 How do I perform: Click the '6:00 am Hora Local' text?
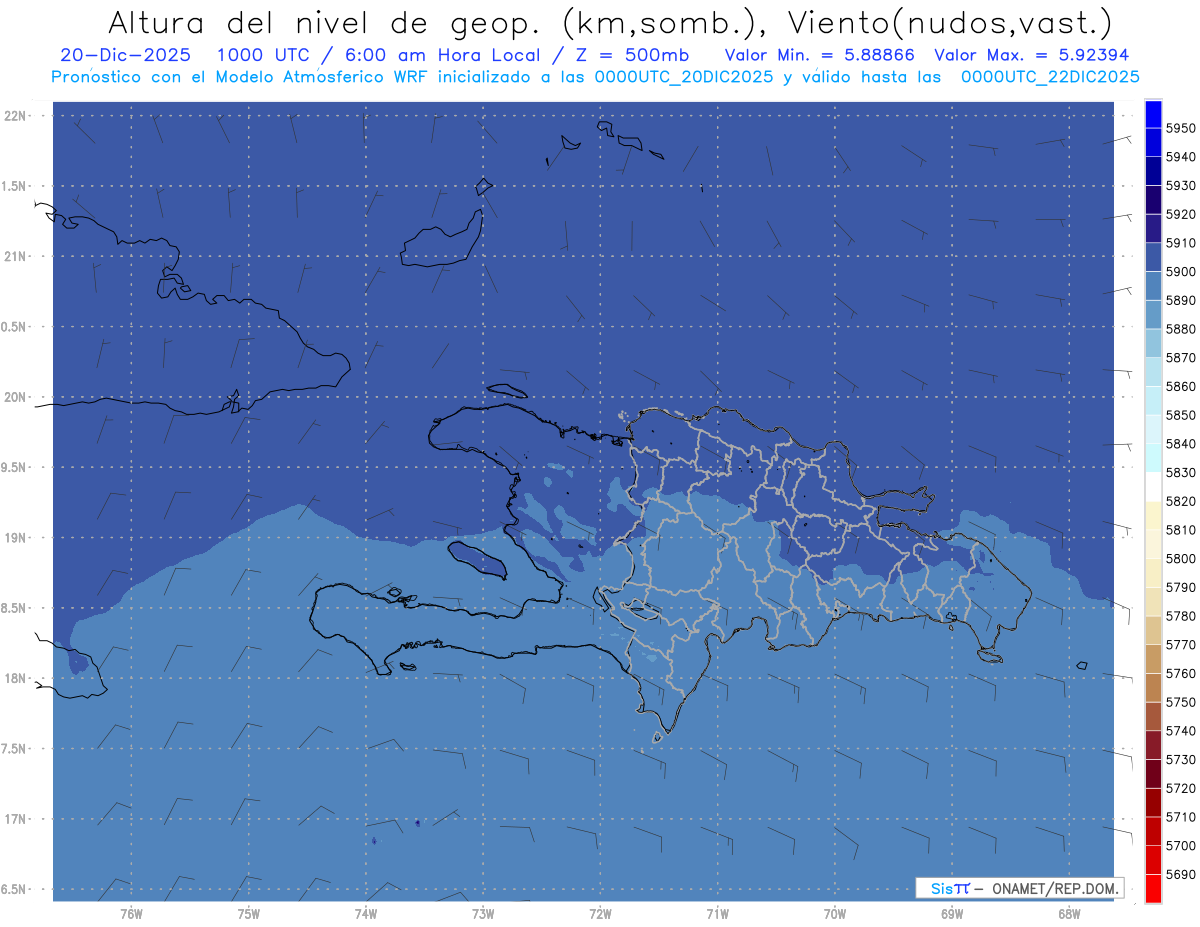441,55
